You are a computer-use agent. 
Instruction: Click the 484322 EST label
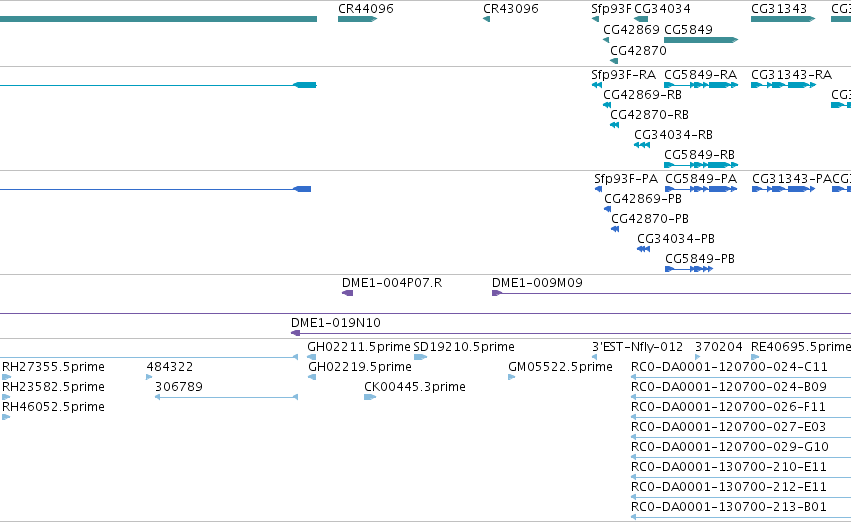(x=169, y=367)
